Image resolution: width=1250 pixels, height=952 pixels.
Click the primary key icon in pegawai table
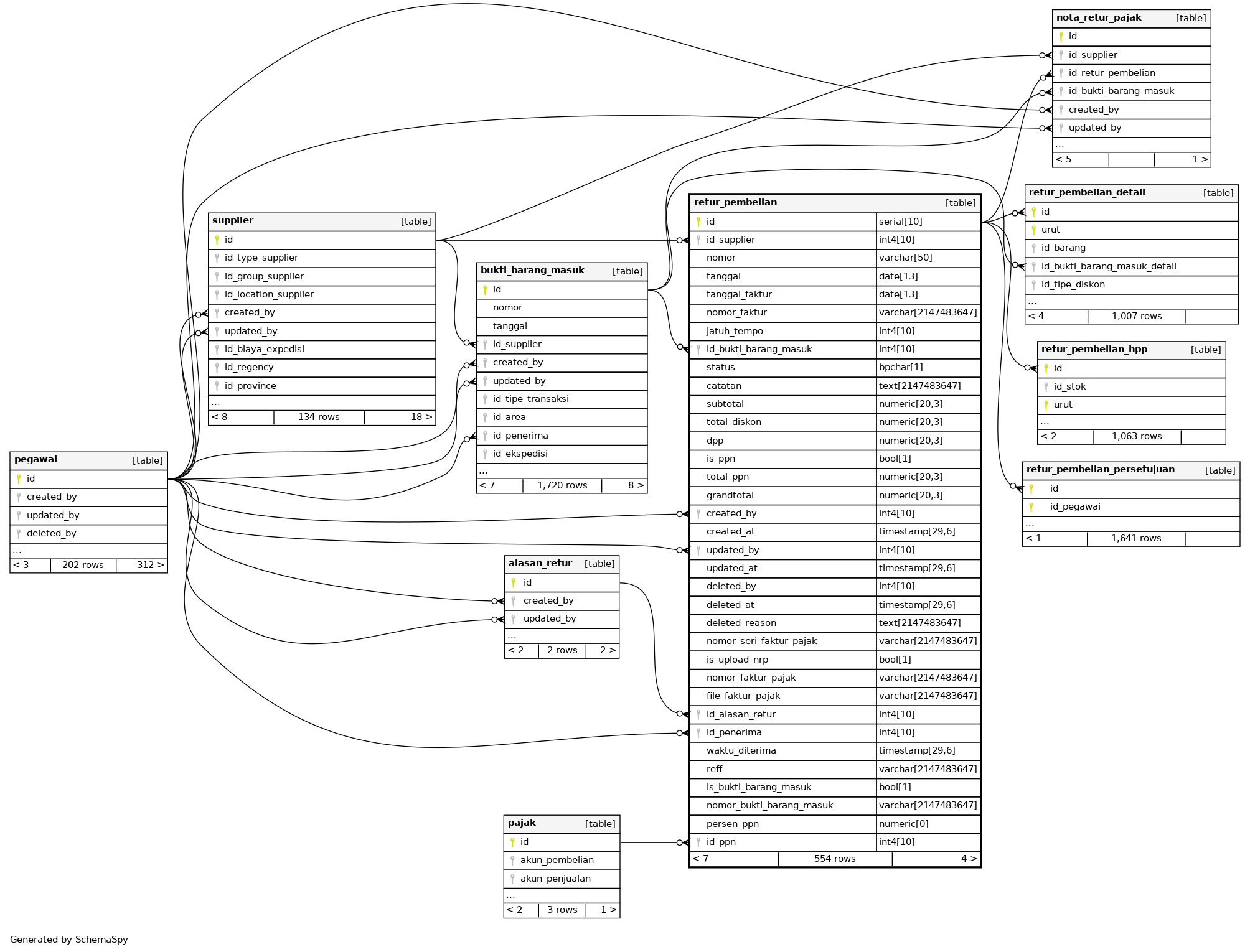tap(19, 478)
